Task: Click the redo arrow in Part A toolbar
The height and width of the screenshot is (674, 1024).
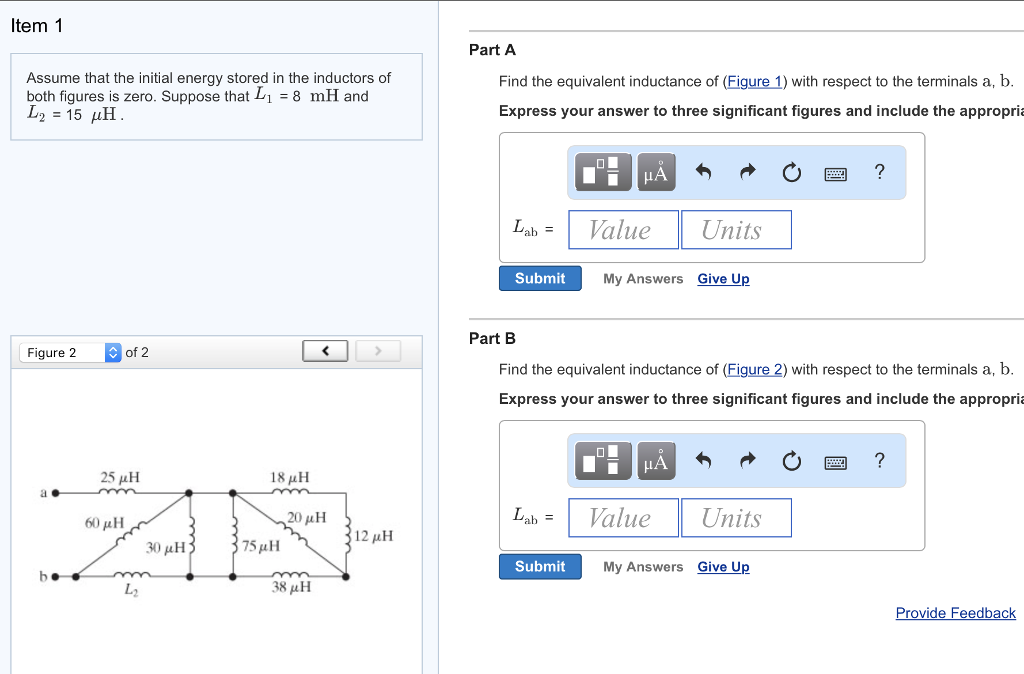Action: (748, 172)
